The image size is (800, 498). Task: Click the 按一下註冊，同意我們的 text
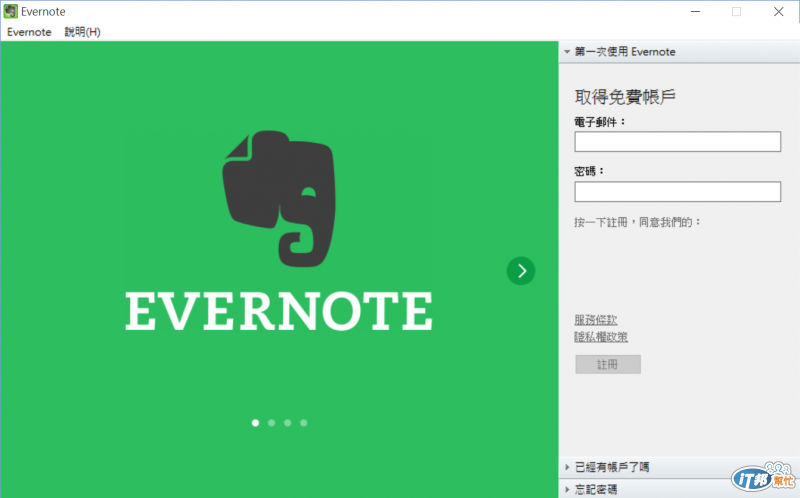(638, 222)
